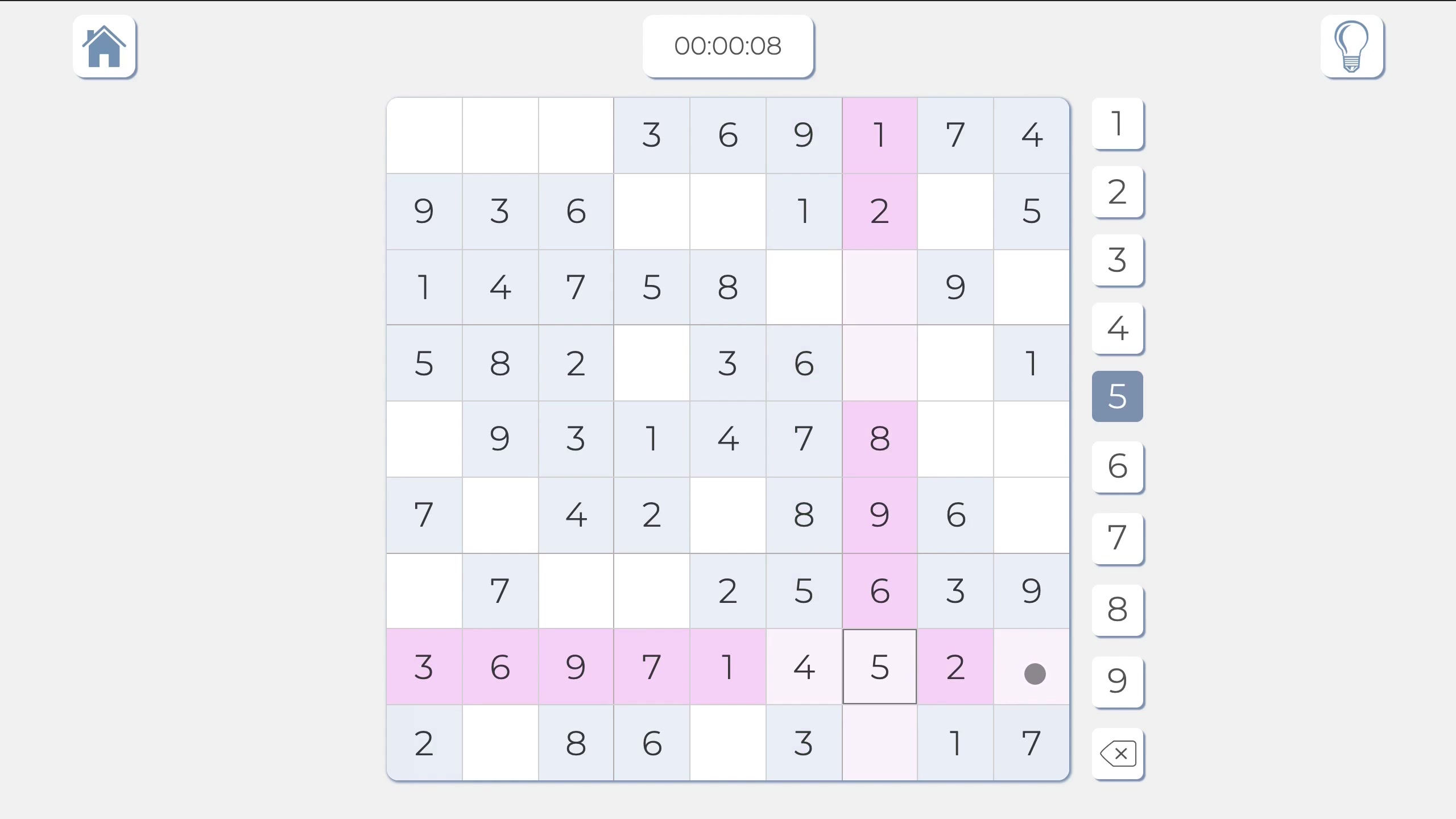Click the timer showing 00:00:08
Viewport: 1456px width, 819px height.
728,45
